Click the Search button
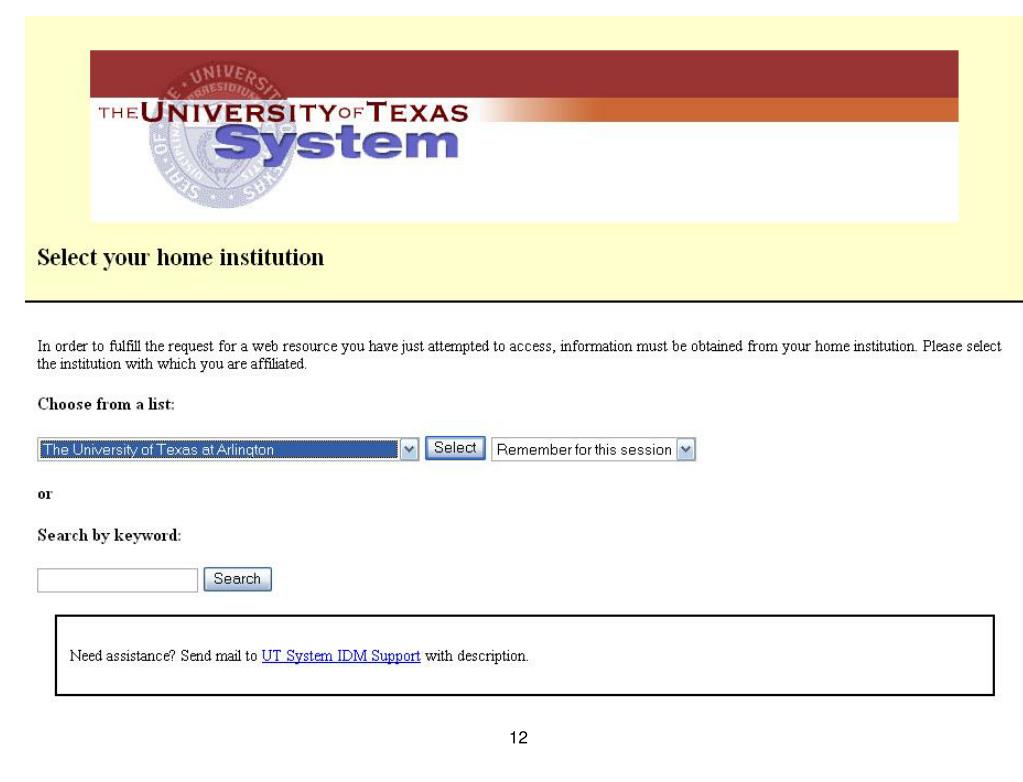This screenshot has width=1023, height=782. 237,579
